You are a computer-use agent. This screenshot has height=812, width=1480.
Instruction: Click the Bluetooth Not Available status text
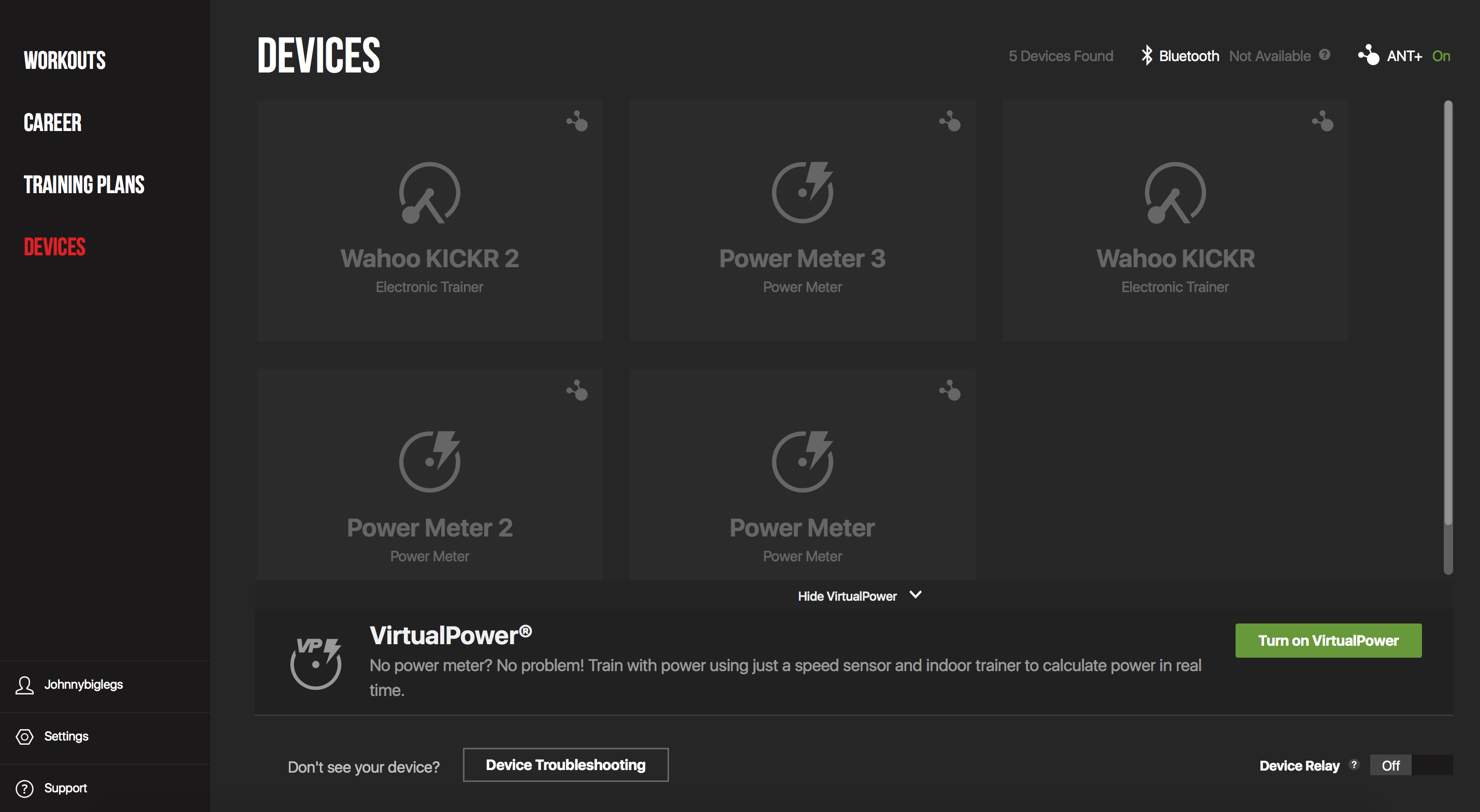(1270, 56)
